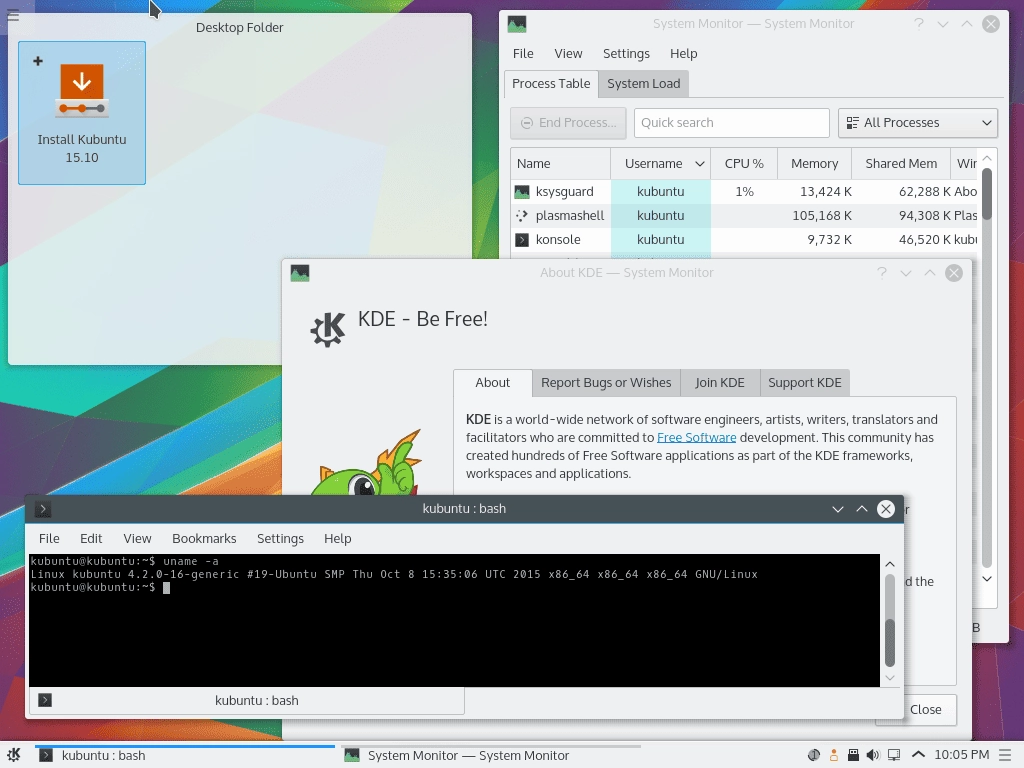Select the Process Table tab

point(551,84)
